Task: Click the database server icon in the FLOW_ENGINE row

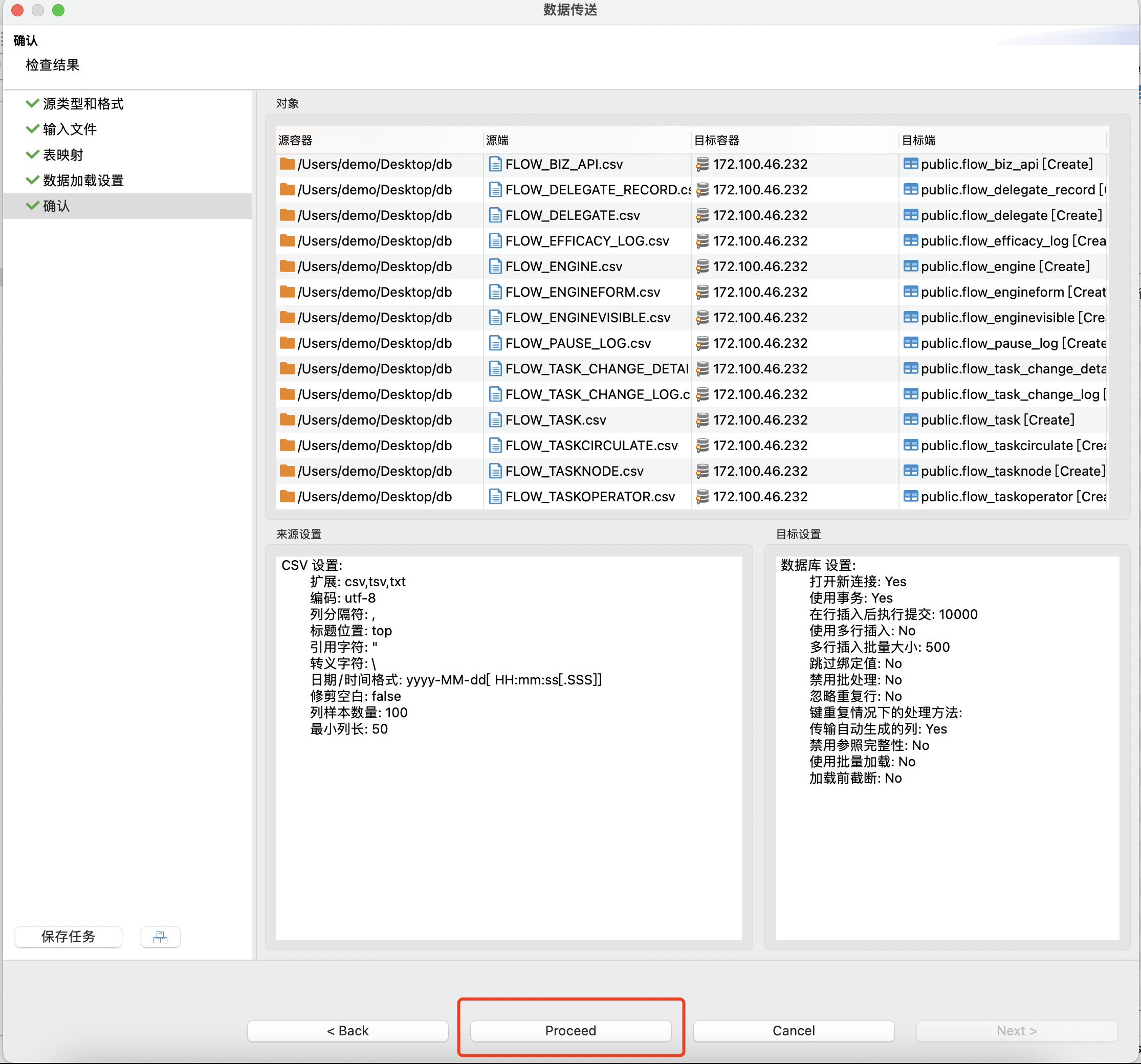Action: [702, 267]
